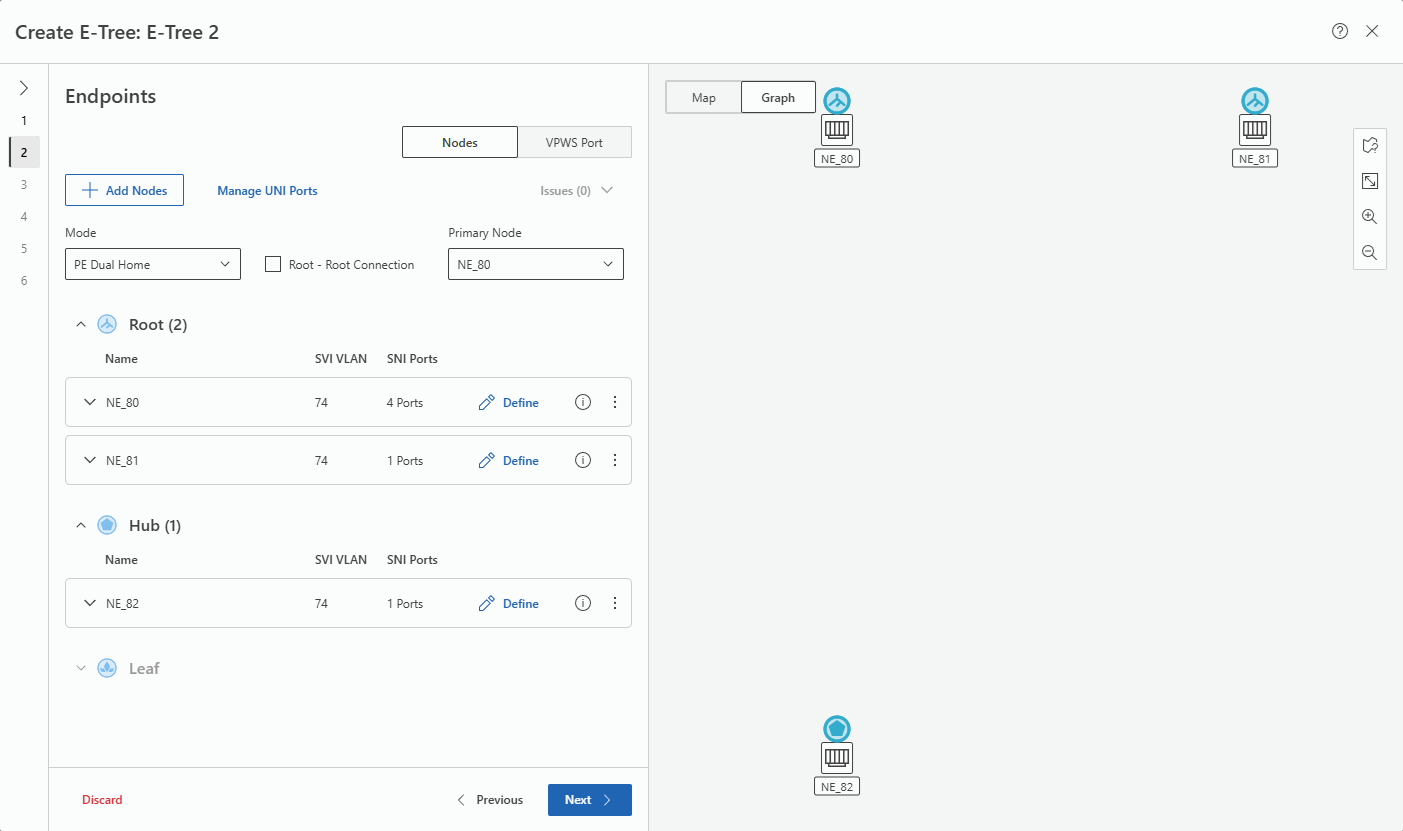
Task: Click the topmost icon in graph toolbar
Action: click(x=1369, y=145)
